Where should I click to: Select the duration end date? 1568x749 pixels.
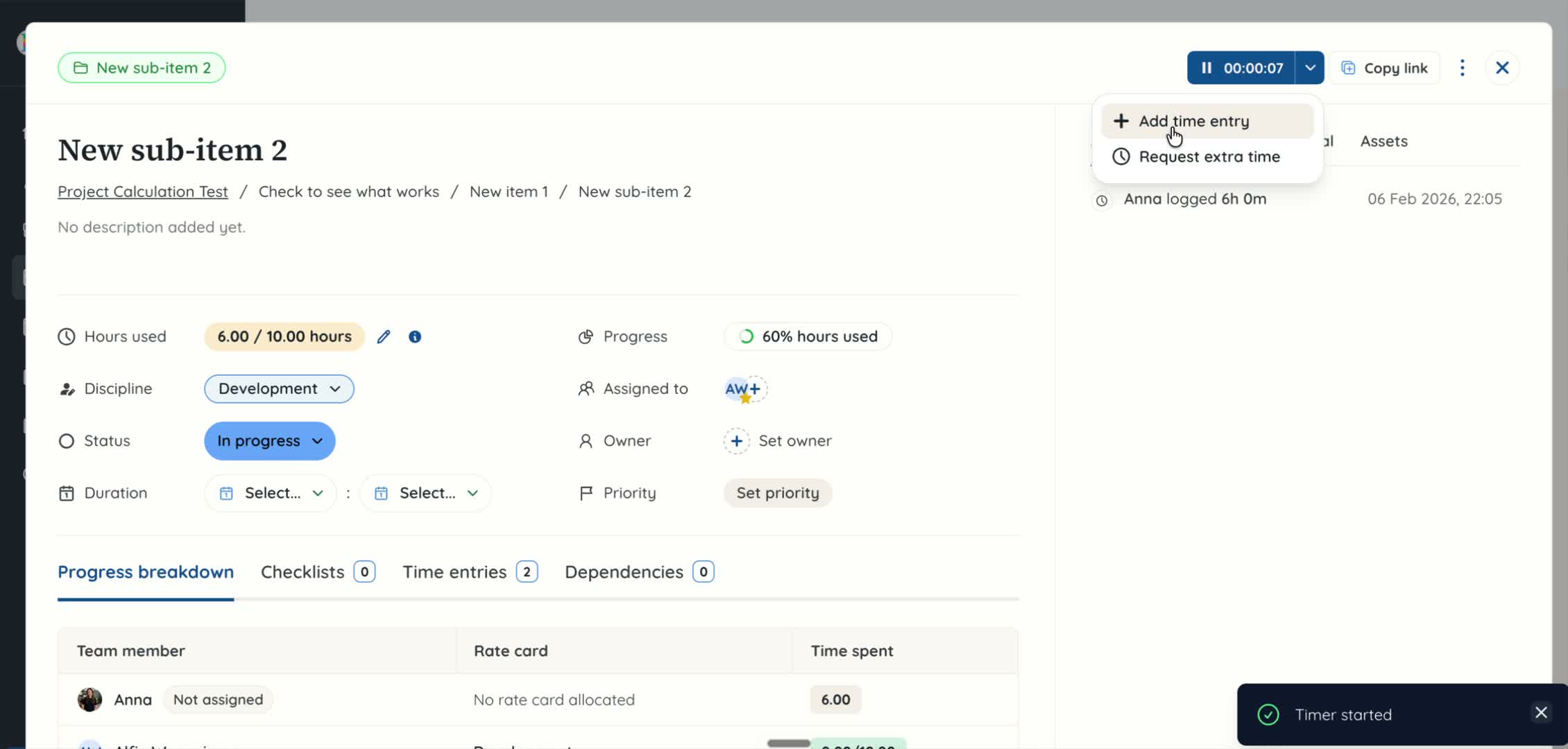click(x=425, y=493)
